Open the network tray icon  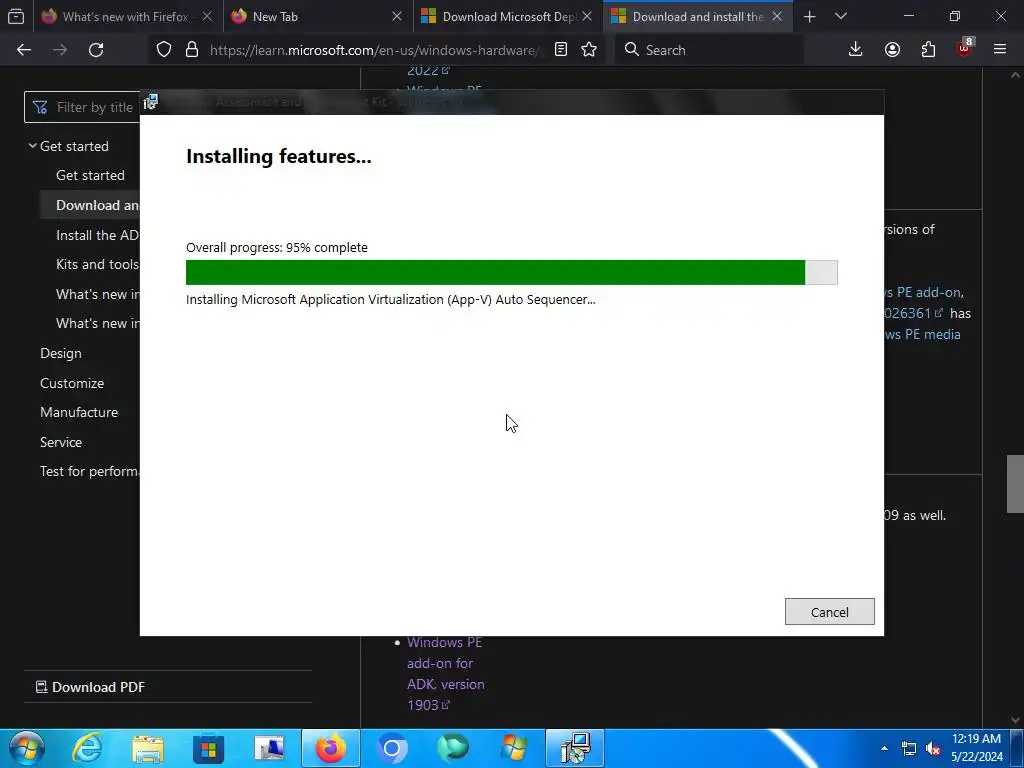coord(908,748)
